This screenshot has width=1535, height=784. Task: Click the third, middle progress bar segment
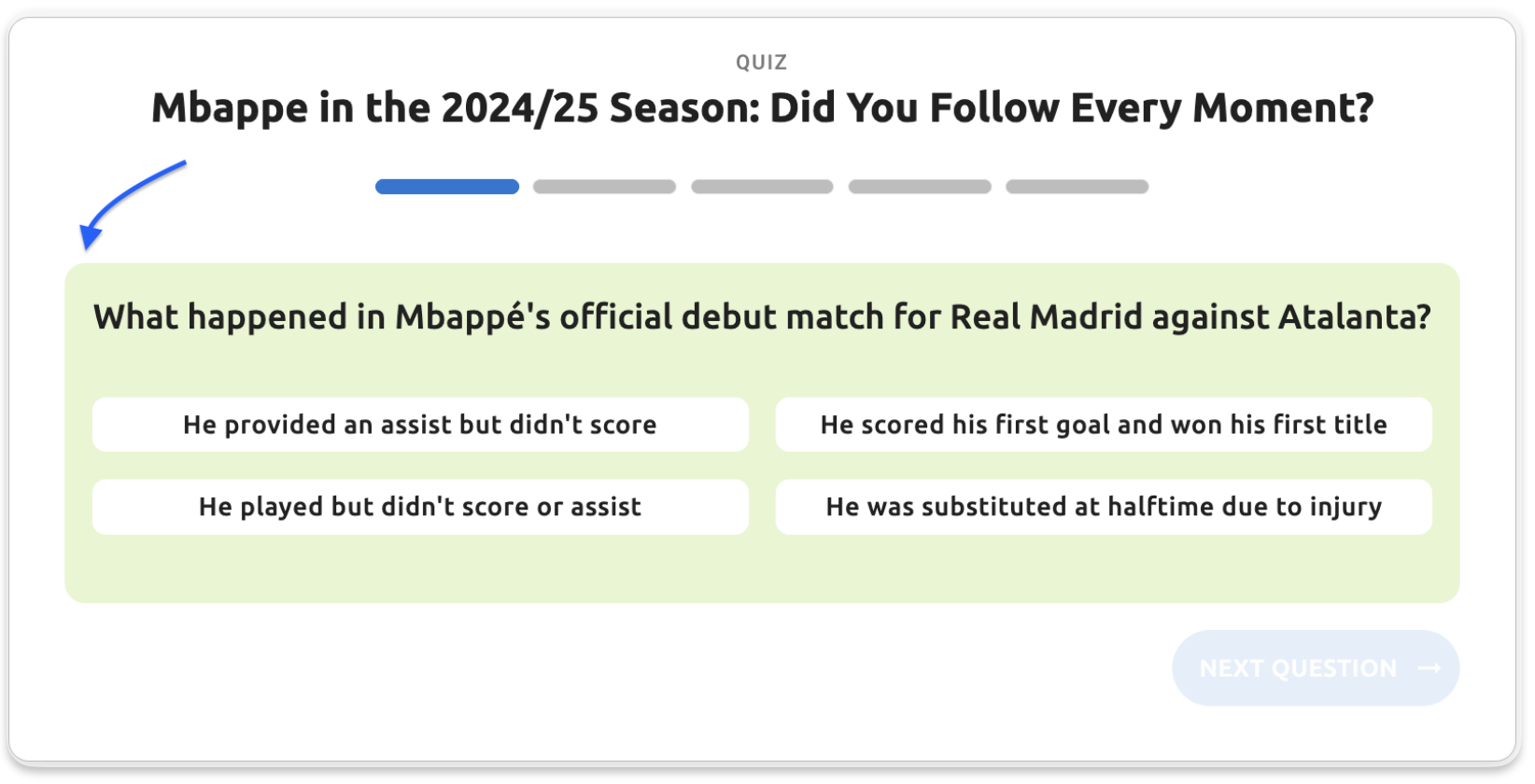[762, 187]
